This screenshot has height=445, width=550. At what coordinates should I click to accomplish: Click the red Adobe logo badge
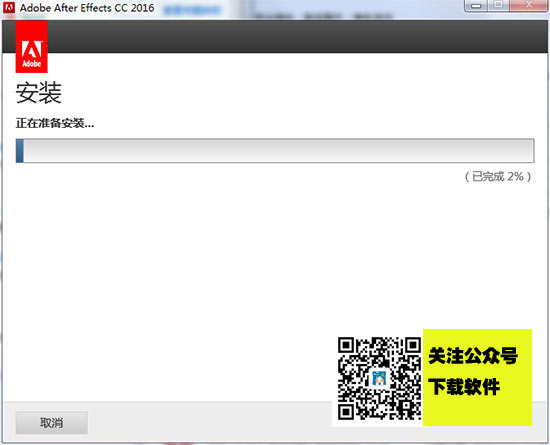coord(32,47)
